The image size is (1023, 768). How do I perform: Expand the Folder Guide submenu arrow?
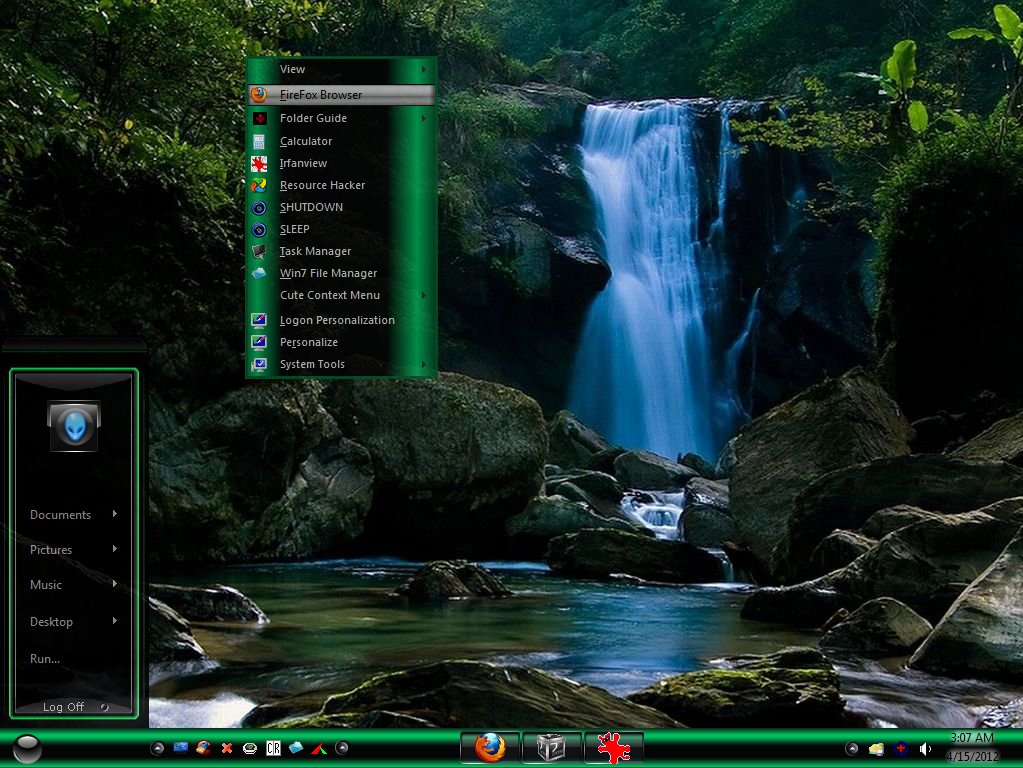click(x=424, y=118)
